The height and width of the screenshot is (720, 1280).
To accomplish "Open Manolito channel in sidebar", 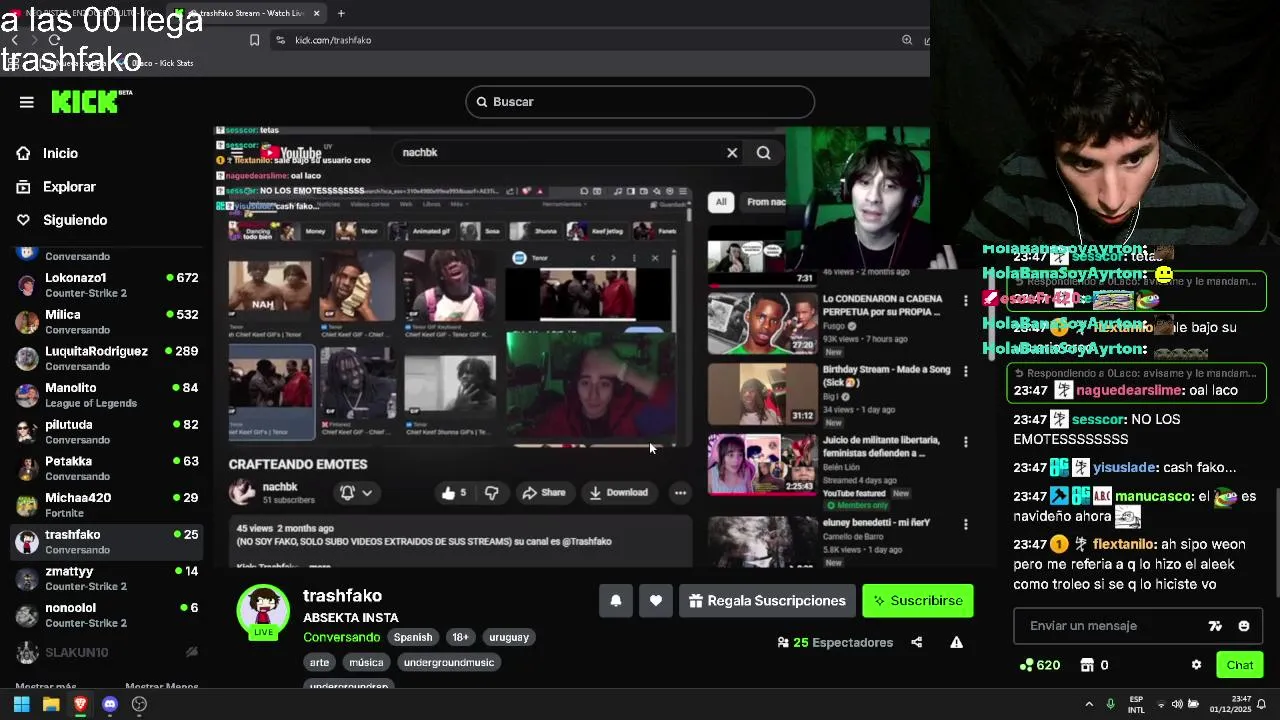I will point(105,395).
